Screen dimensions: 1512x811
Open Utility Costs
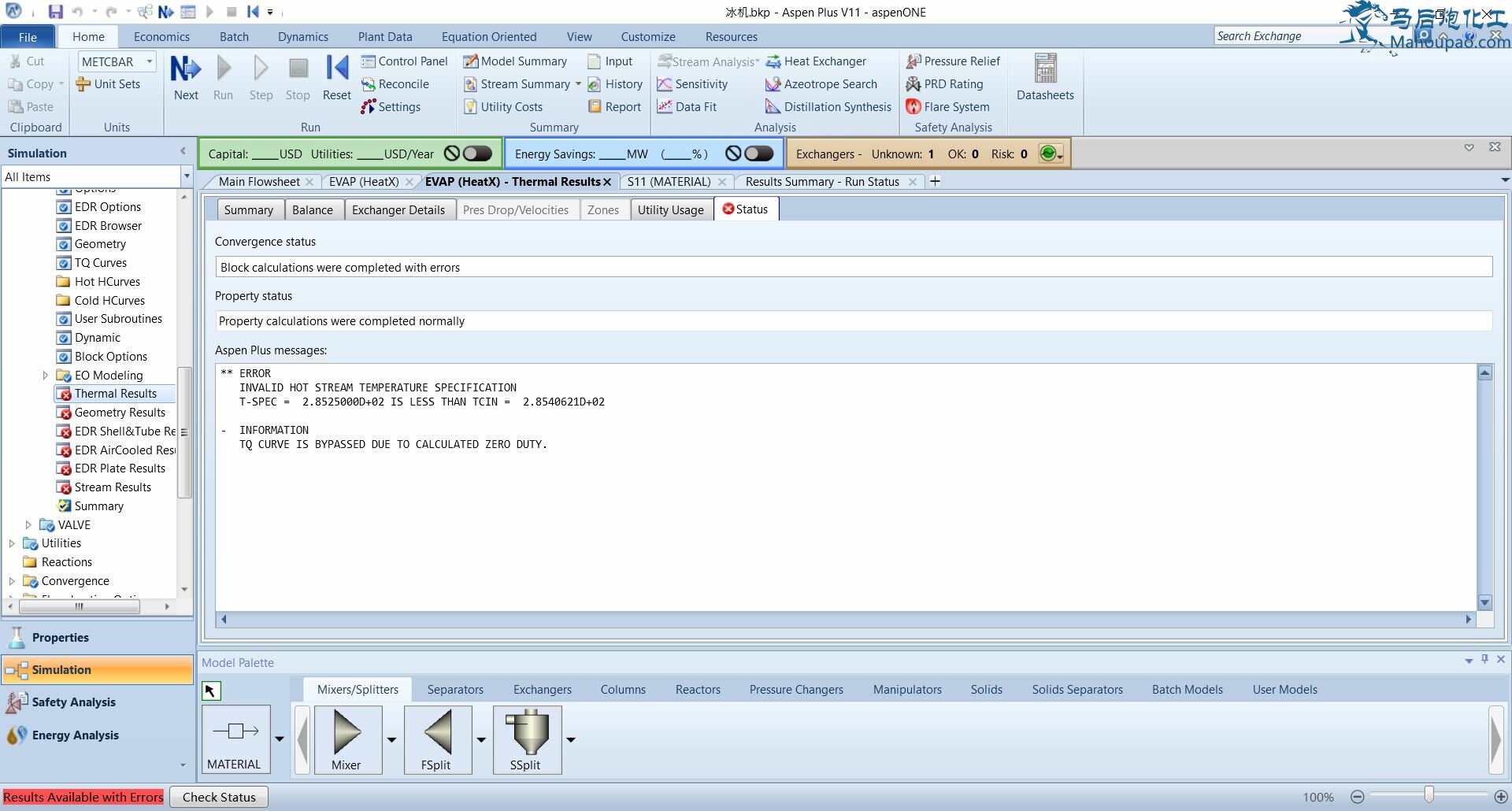[503, 107]
